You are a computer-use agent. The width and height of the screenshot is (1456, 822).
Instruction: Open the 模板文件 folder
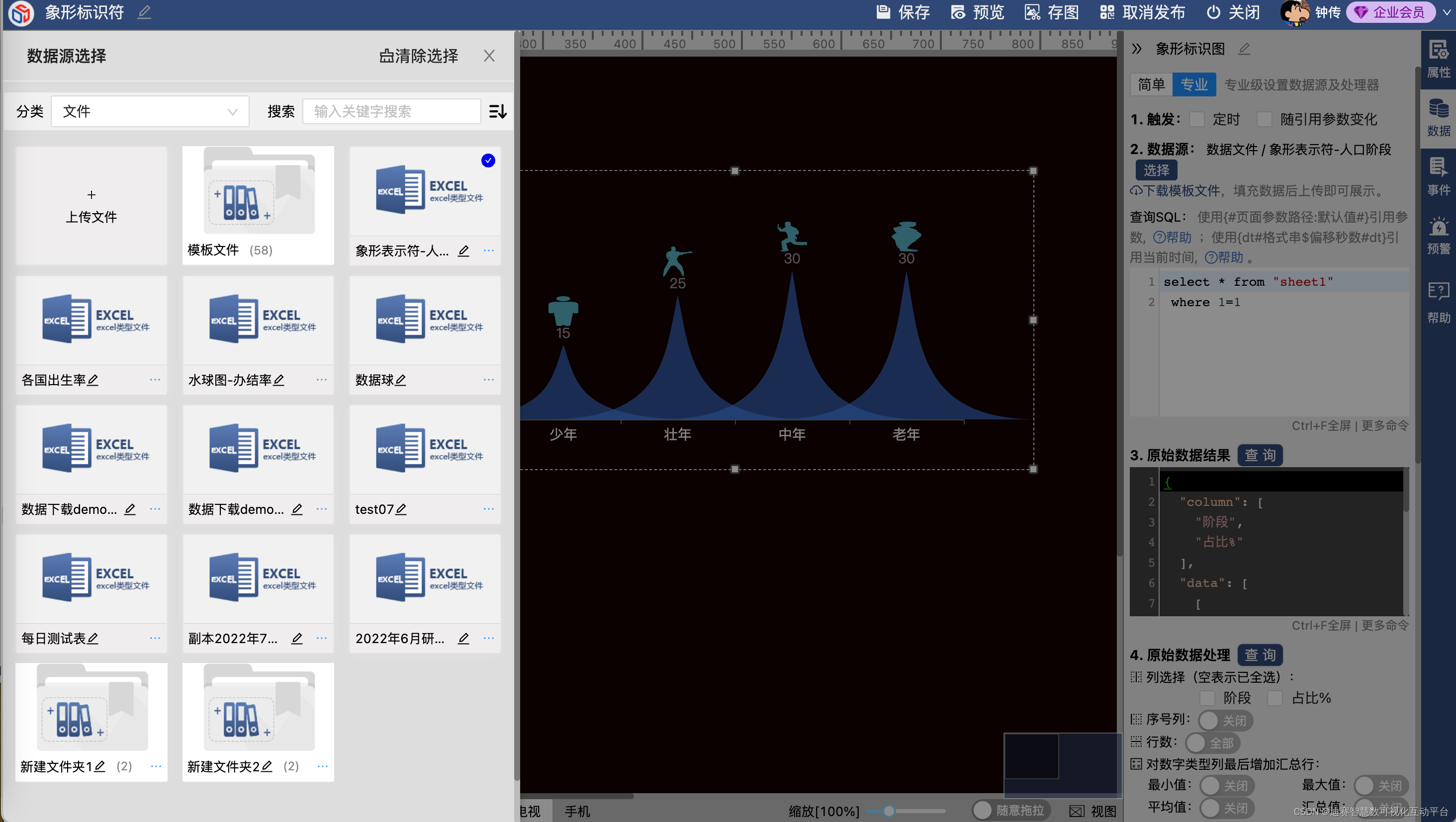tap(258, 206)
